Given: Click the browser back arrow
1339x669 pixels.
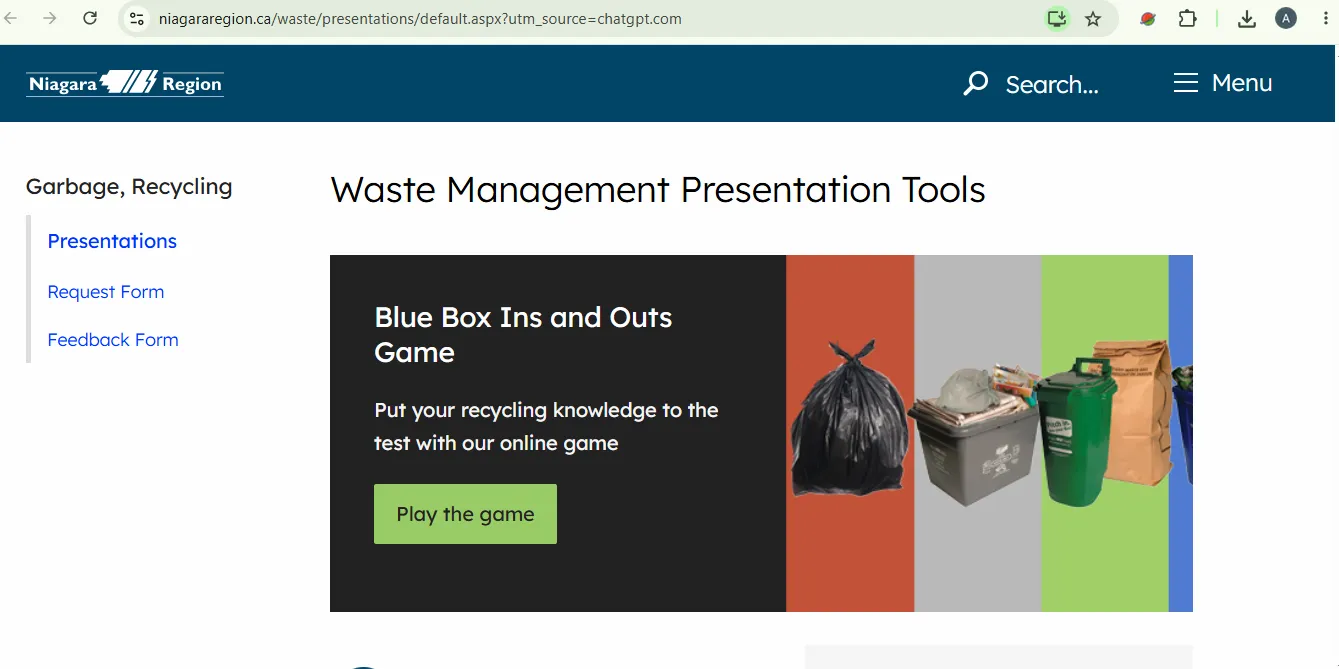Looking at the screenshot, I should click(12, 18).
